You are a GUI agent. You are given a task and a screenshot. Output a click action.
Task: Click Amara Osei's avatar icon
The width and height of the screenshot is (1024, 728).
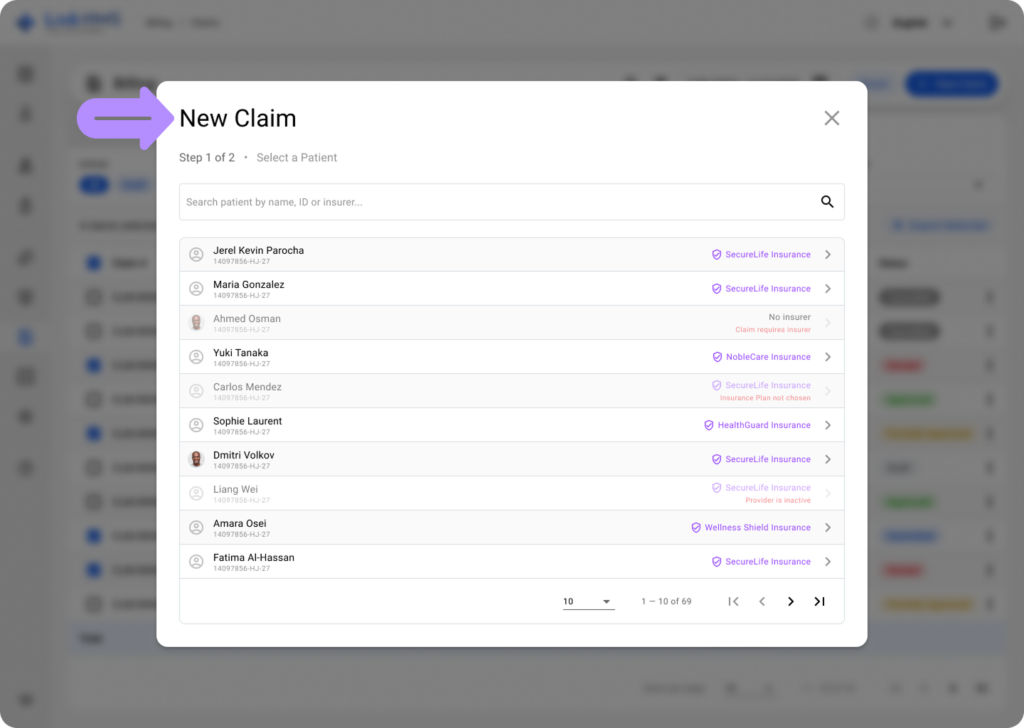point(196,528)
